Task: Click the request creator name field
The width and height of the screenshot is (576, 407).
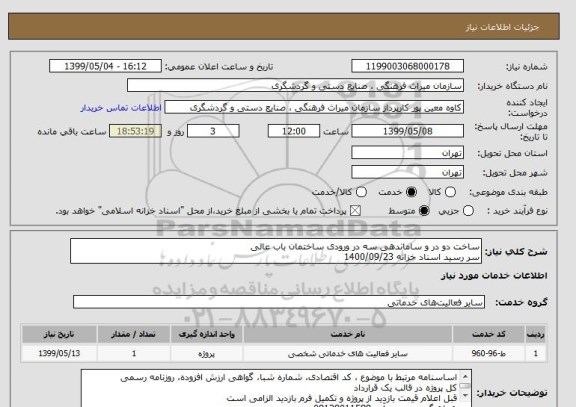Action: (314, 108)
